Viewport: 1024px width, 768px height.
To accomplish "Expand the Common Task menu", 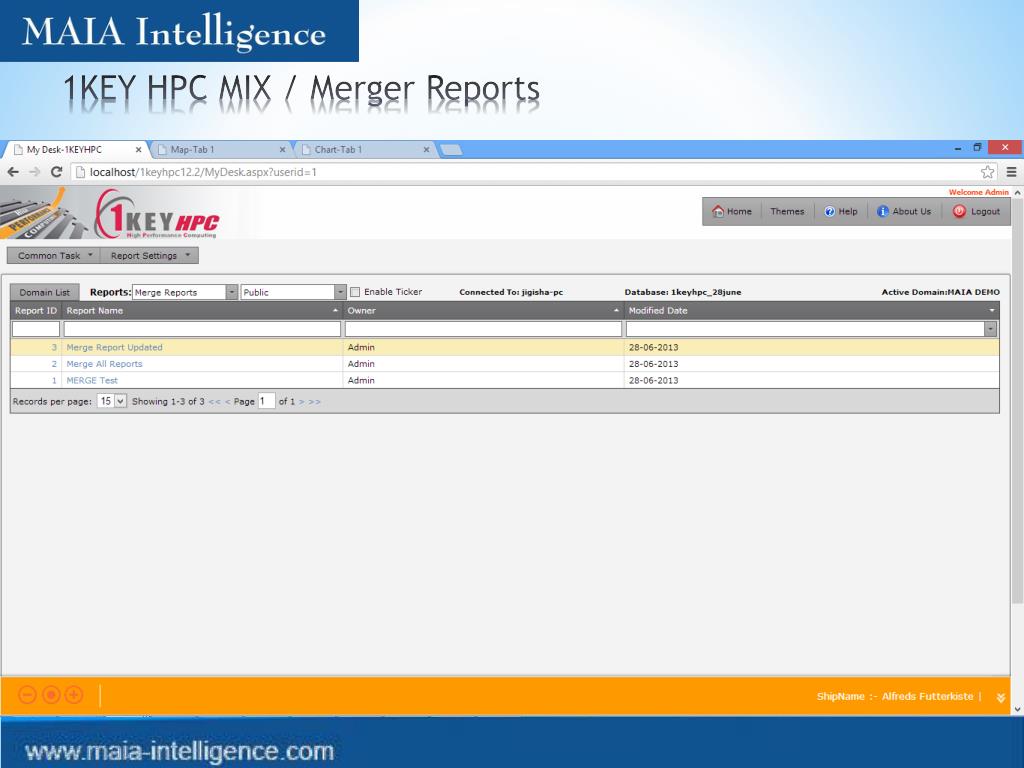I will [54, 255].
